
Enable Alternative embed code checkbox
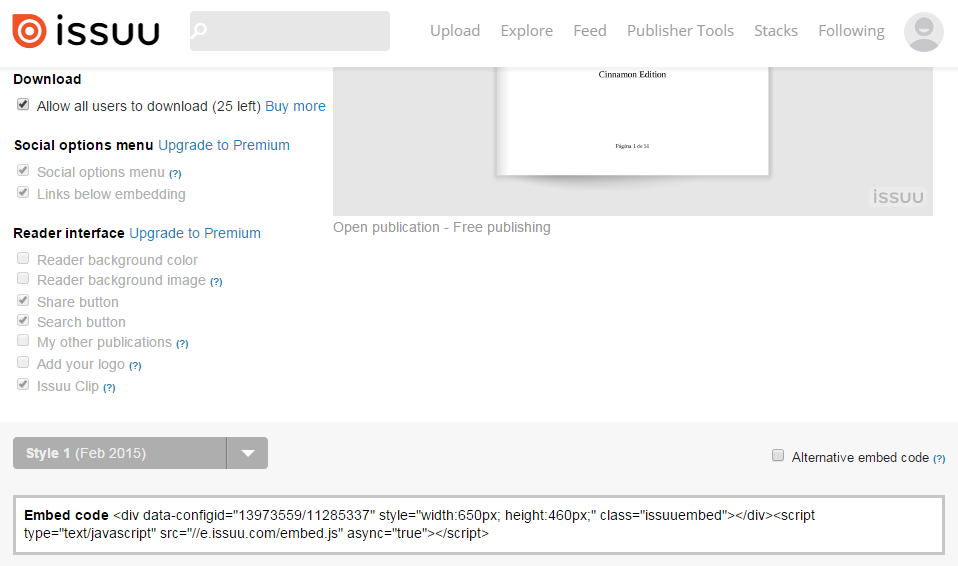click(778, 455)
